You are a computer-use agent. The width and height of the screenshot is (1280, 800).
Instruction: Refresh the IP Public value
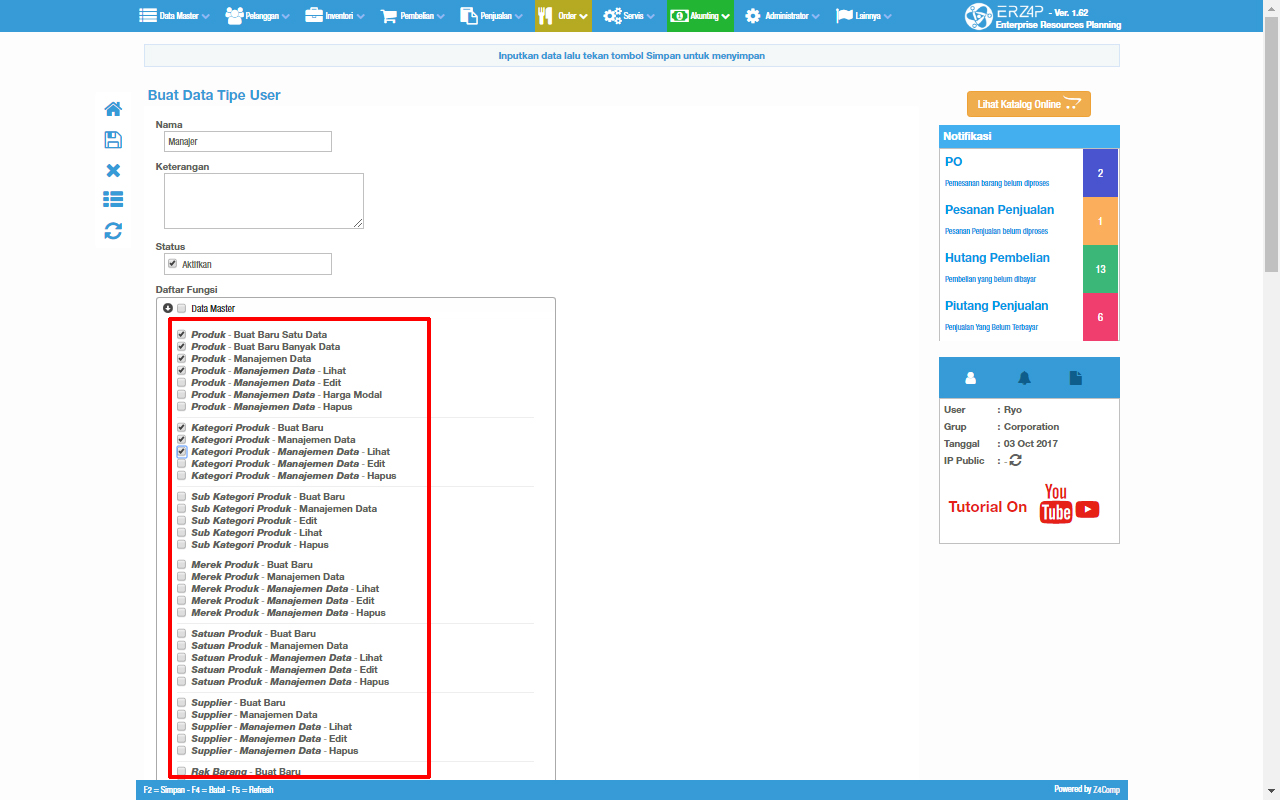(x=1016, y=461)
